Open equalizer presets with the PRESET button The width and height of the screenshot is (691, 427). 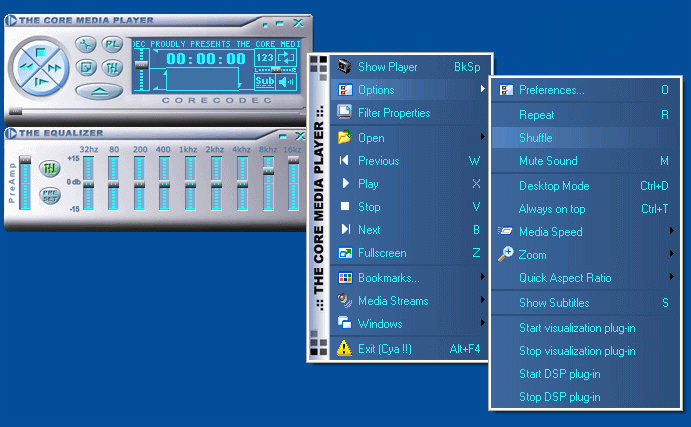coord(49,195)
